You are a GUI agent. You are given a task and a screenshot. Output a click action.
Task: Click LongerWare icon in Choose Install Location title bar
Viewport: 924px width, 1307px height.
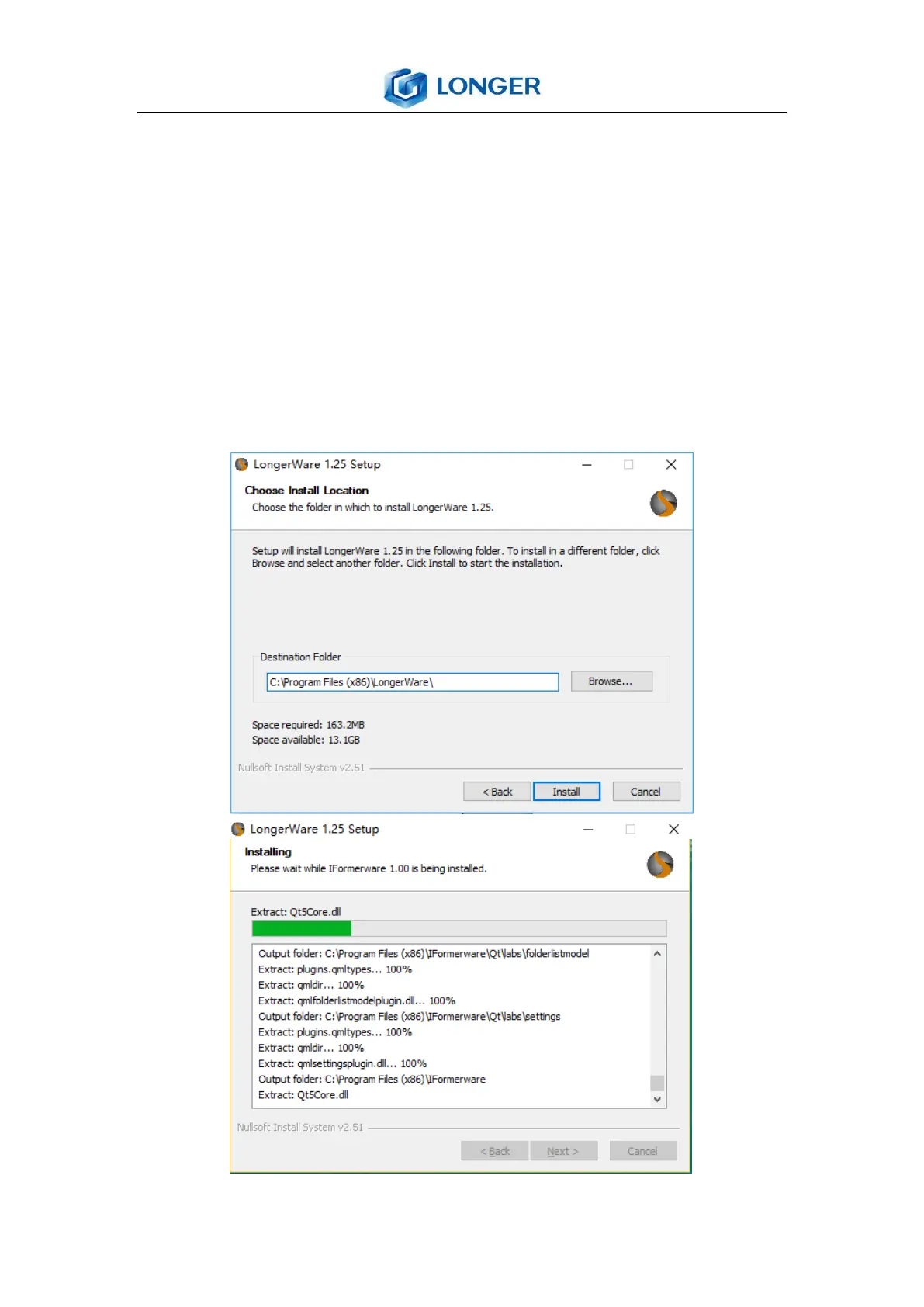click(x=241, y=464)
